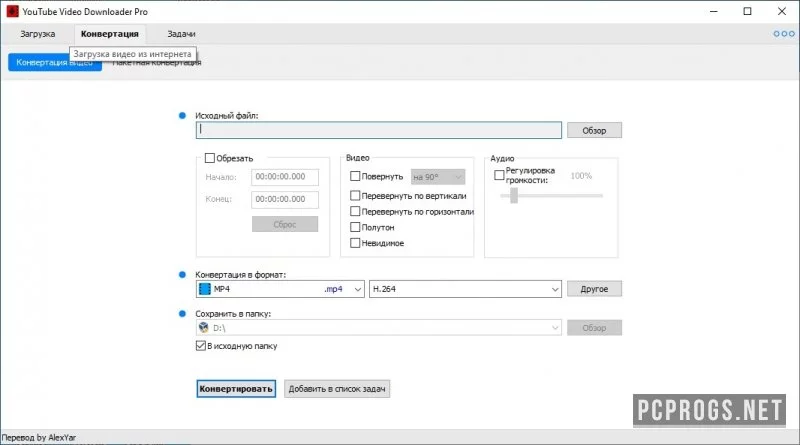The height and width of the screenshot is (445, 800).
Task: Check Перевернуть по горизонтали
Action: coord(355,211)
